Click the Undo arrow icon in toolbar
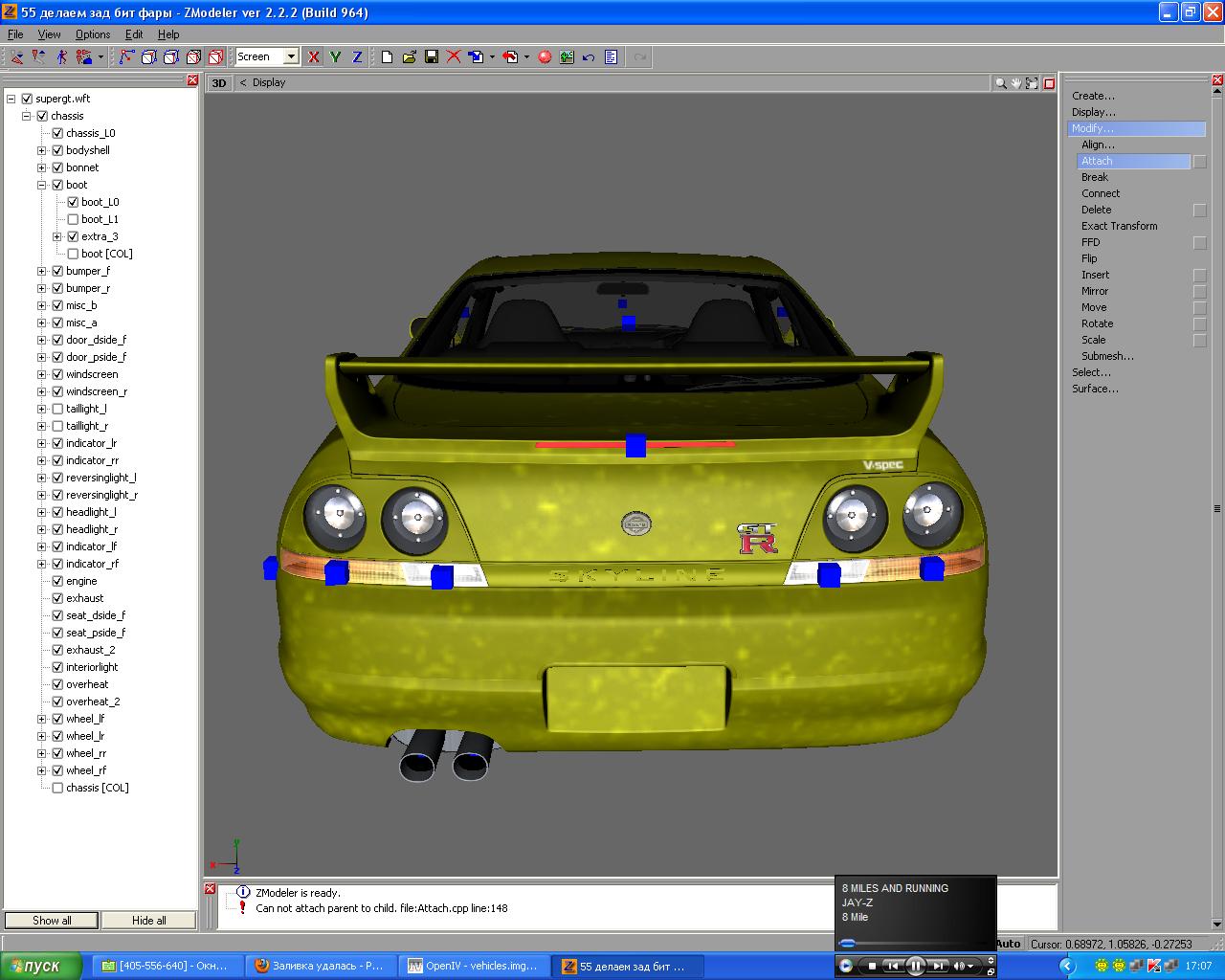The height and width of the screenshot is (980, 1225). [x=589, y=57]
